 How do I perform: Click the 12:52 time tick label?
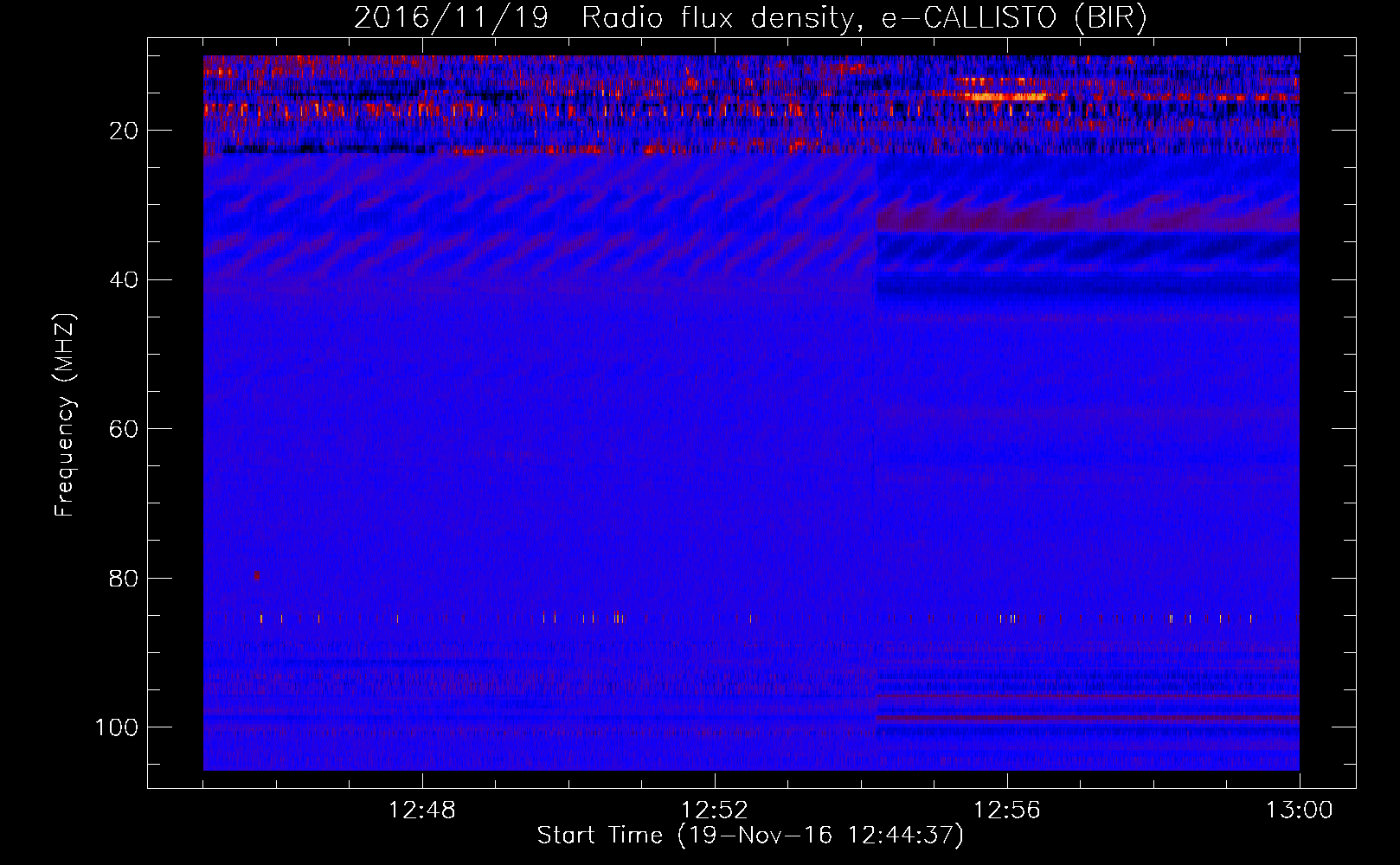coord(715,811)
